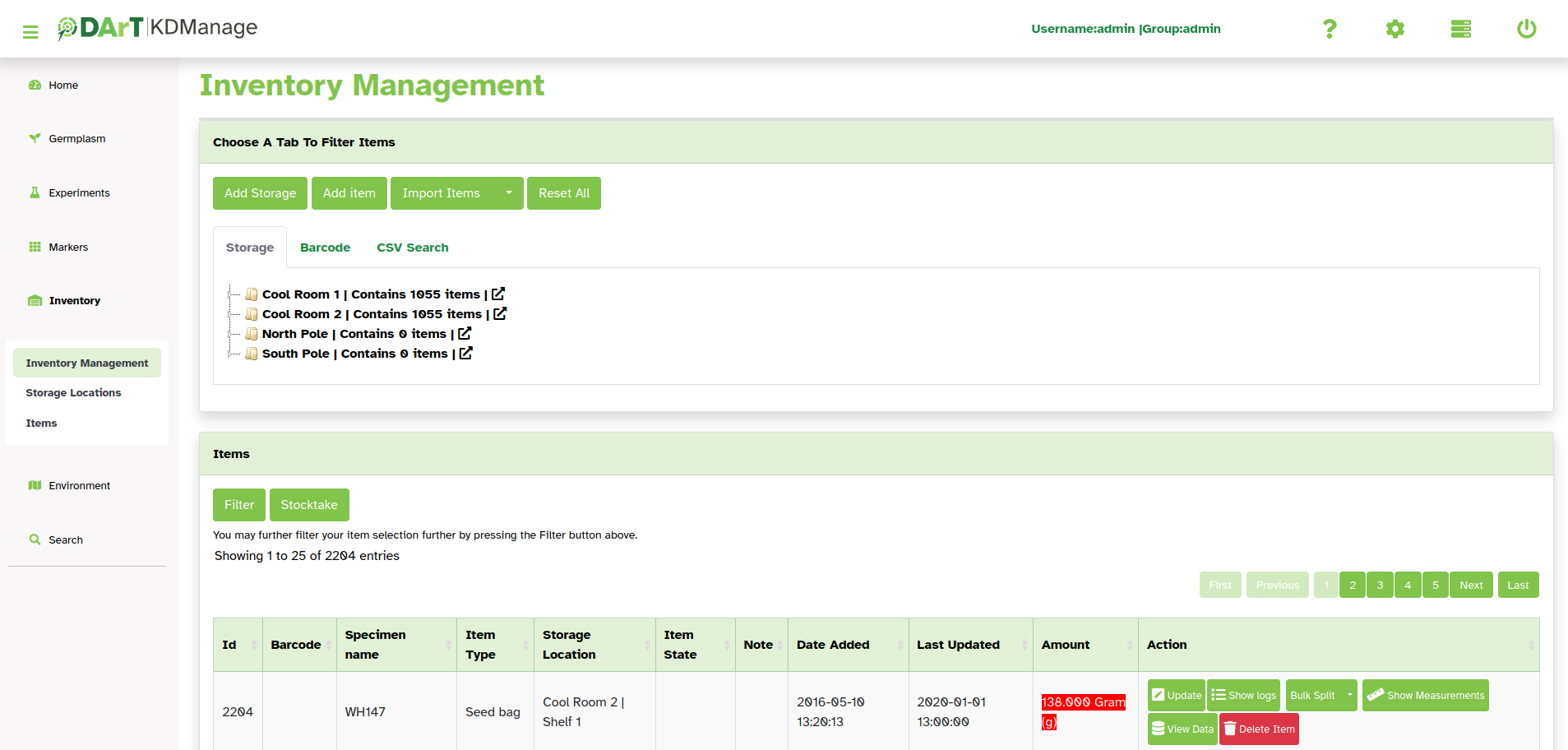Expand the Import Items dropdown arrow
Viewport: 1568px width, 750px height.
coord(508,193)
